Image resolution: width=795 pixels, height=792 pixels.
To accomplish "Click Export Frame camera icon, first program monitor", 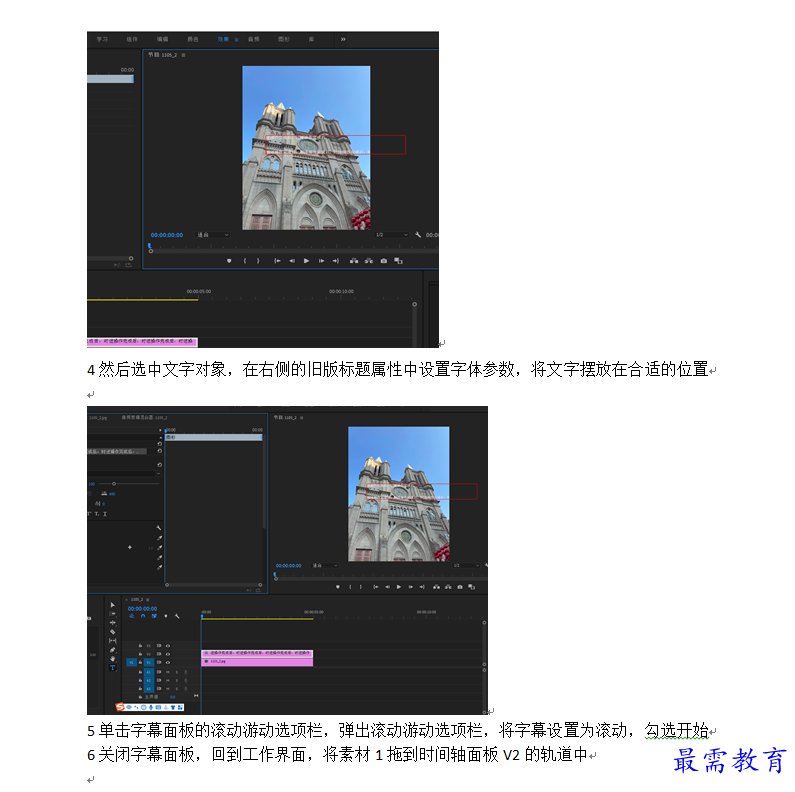I will tap(384, 261).
